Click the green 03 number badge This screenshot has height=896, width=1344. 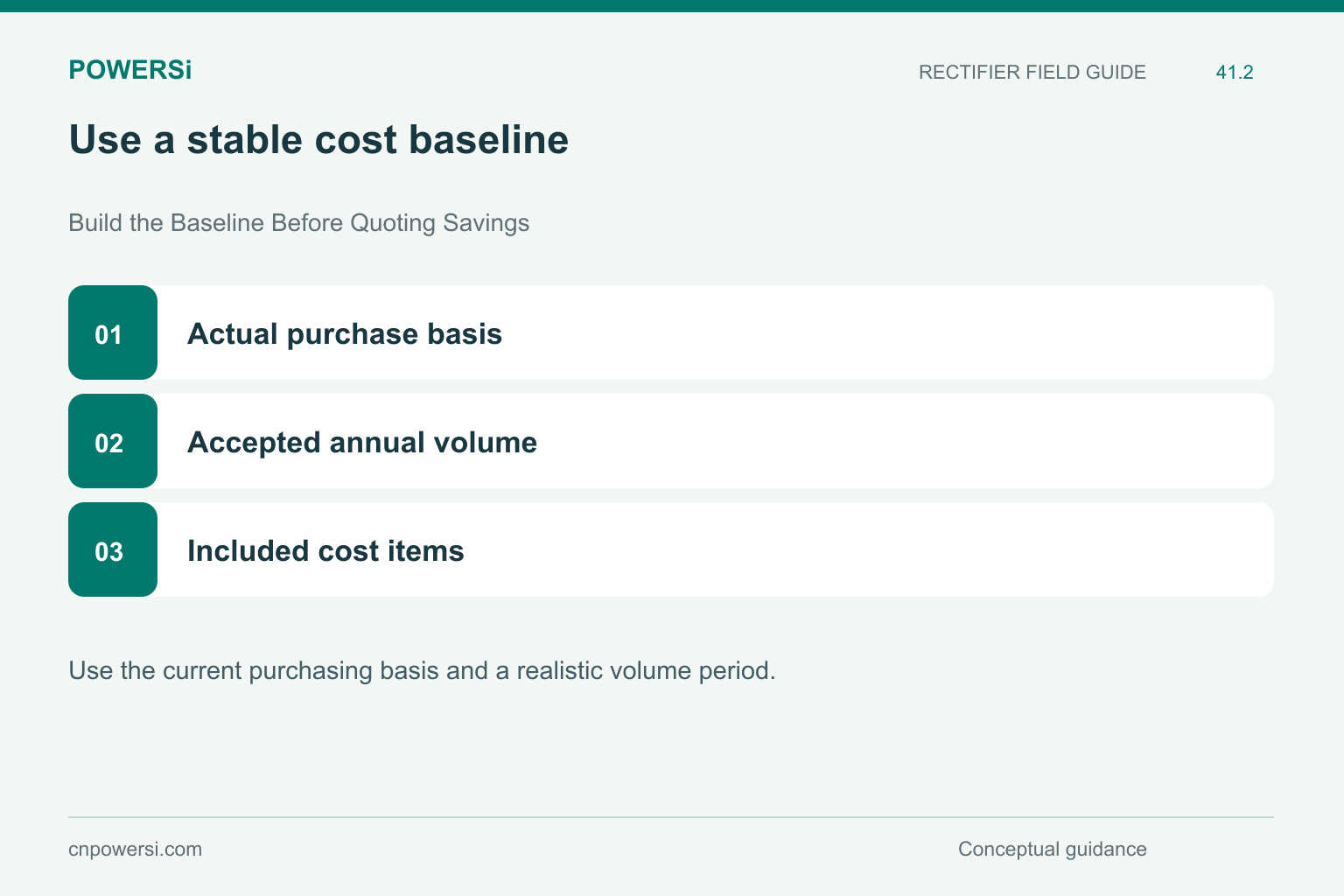point(113,549)
